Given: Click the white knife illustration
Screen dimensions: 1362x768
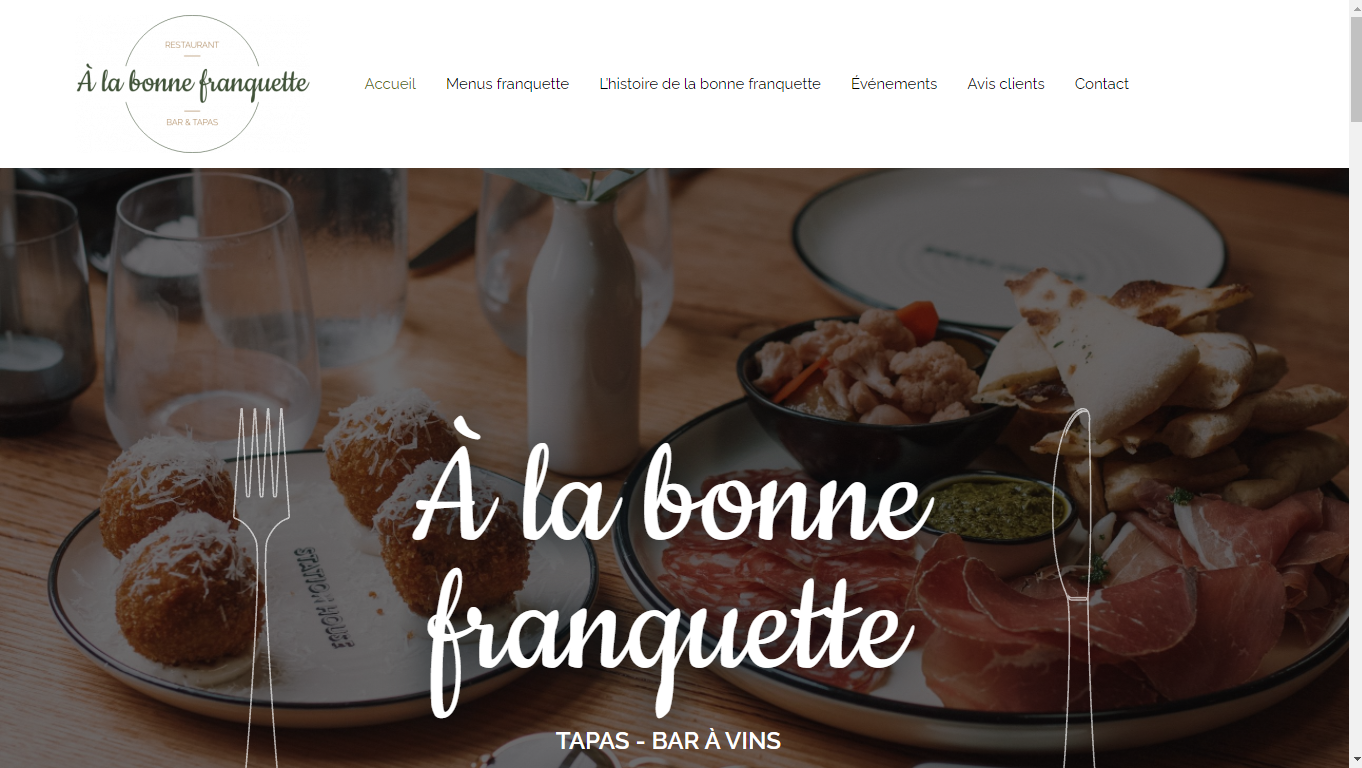Looking at the screenshot, I should click(1078, 587).
